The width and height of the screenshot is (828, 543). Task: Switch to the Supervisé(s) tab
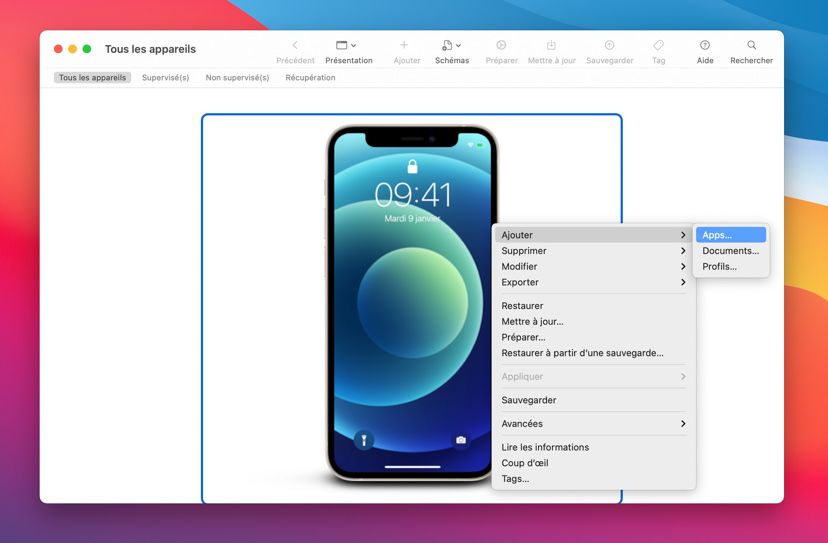[x=165, y=78]
